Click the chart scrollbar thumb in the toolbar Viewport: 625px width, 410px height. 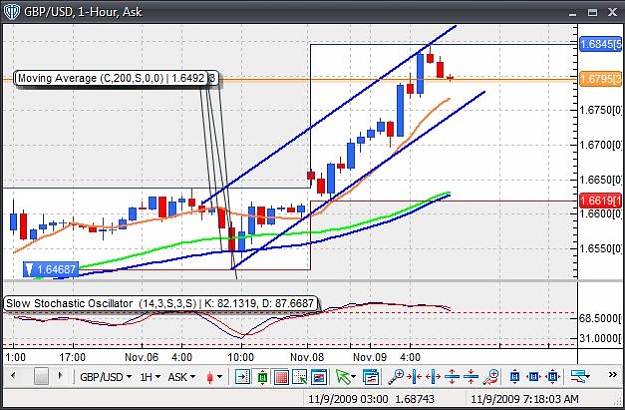coord(41,376)
